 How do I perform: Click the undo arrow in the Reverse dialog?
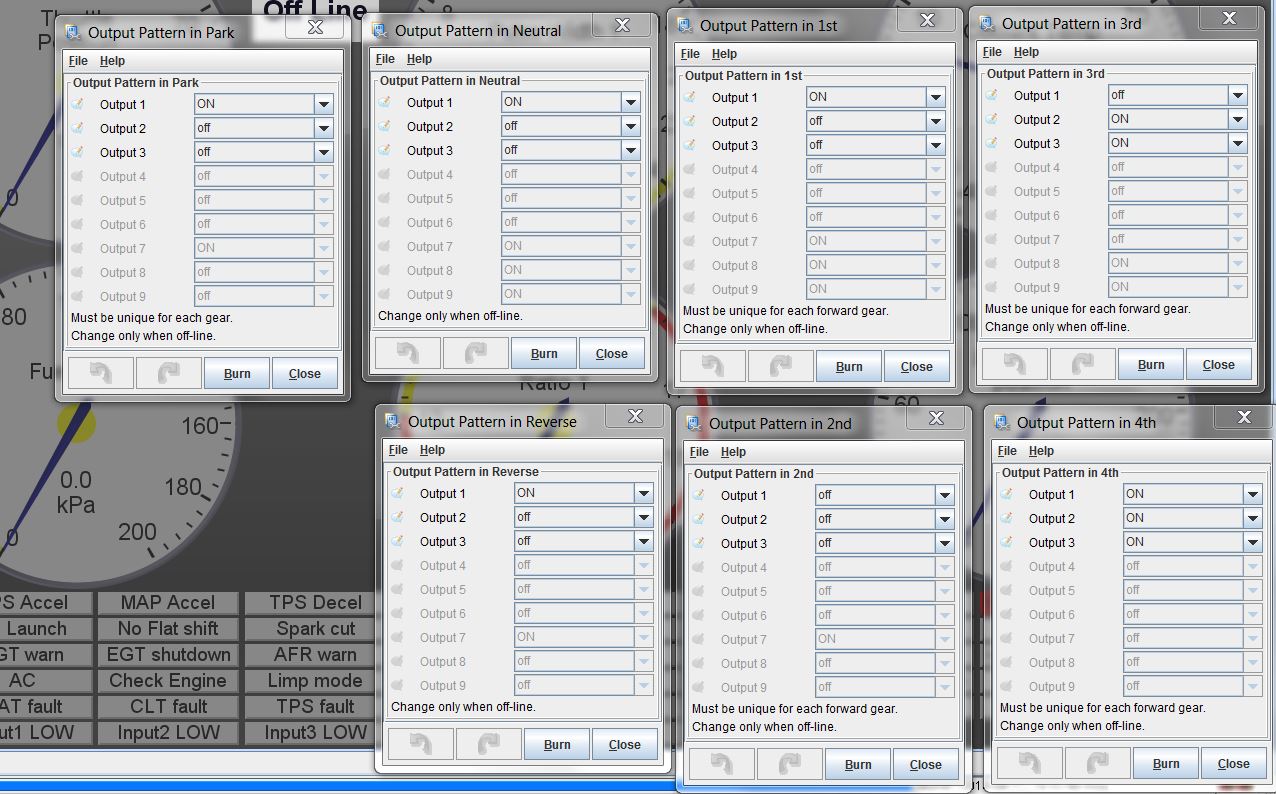420,744
